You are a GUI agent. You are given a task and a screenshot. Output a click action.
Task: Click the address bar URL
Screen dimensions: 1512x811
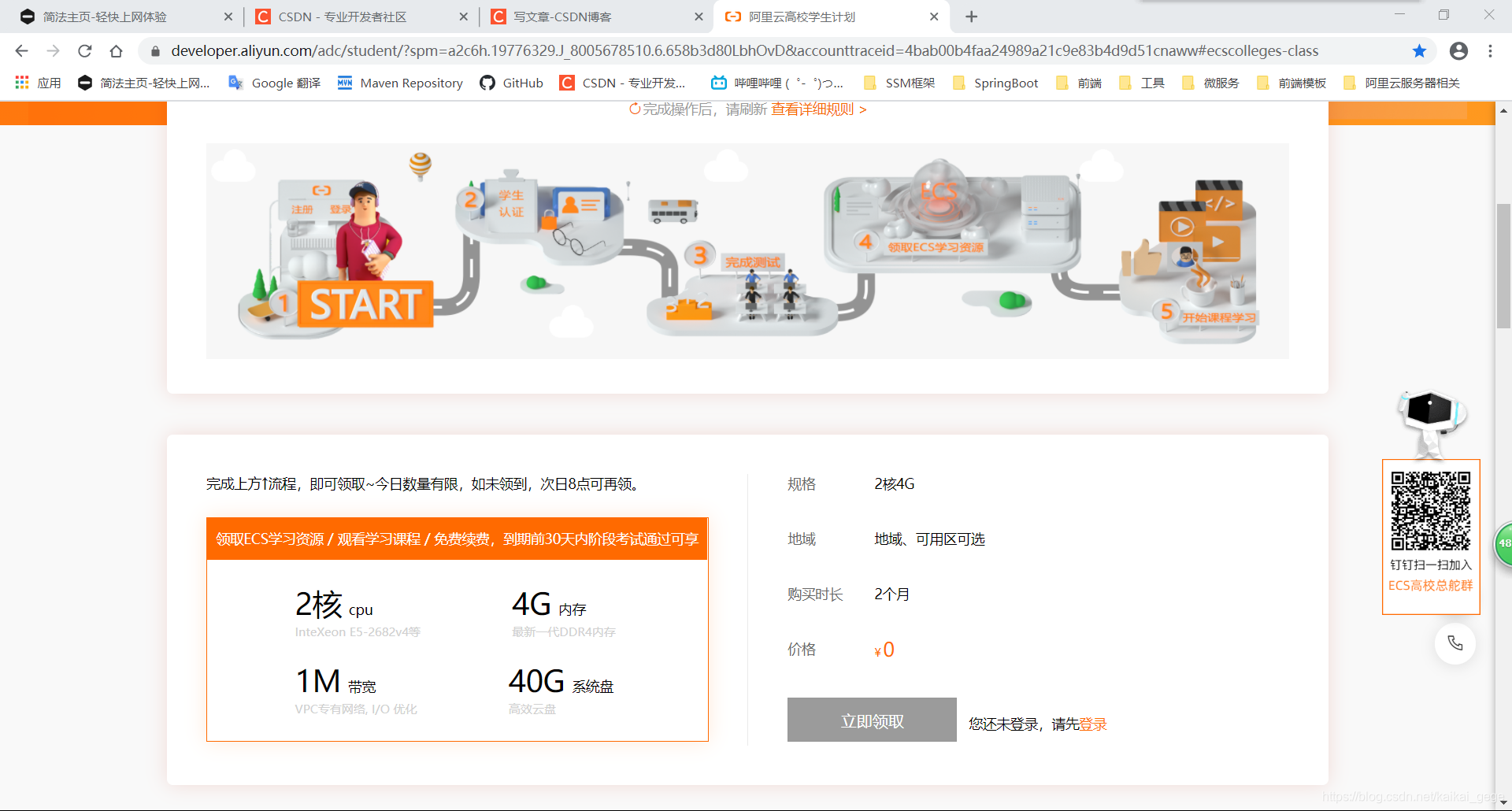(x=744, y=51)
